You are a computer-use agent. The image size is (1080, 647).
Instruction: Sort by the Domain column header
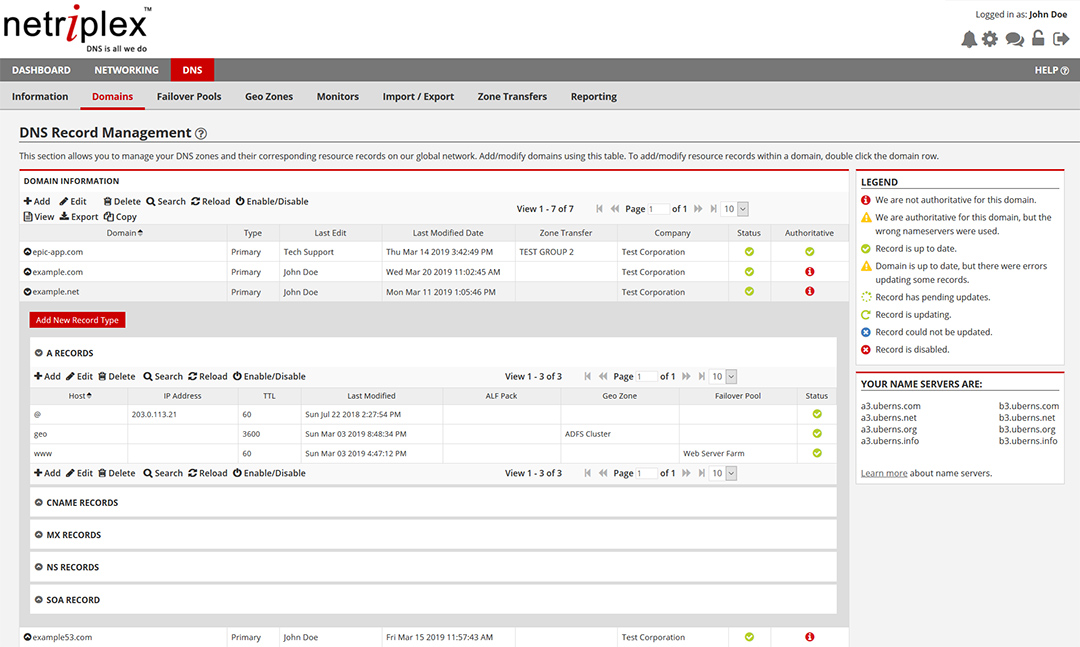coord(124,233)
